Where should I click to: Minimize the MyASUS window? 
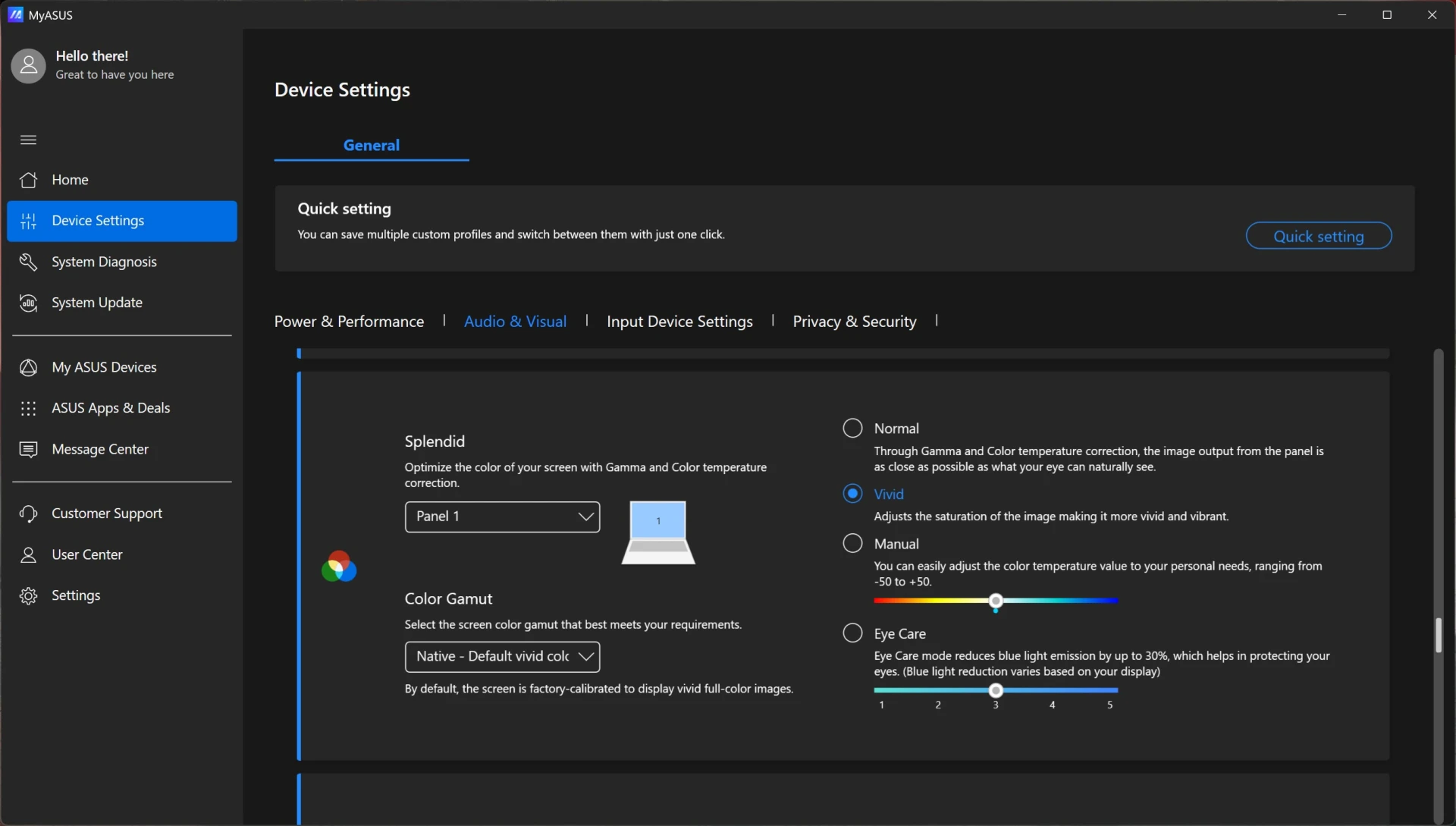(1342, 14)
